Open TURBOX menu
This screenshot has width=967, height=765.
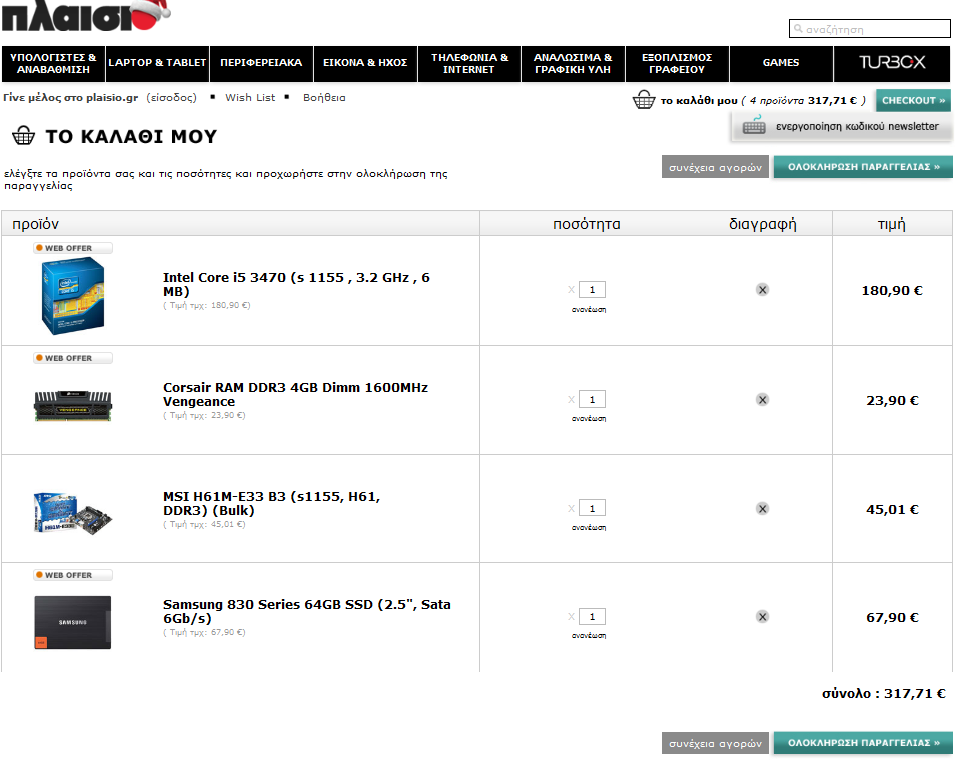(x=892, y=64)
